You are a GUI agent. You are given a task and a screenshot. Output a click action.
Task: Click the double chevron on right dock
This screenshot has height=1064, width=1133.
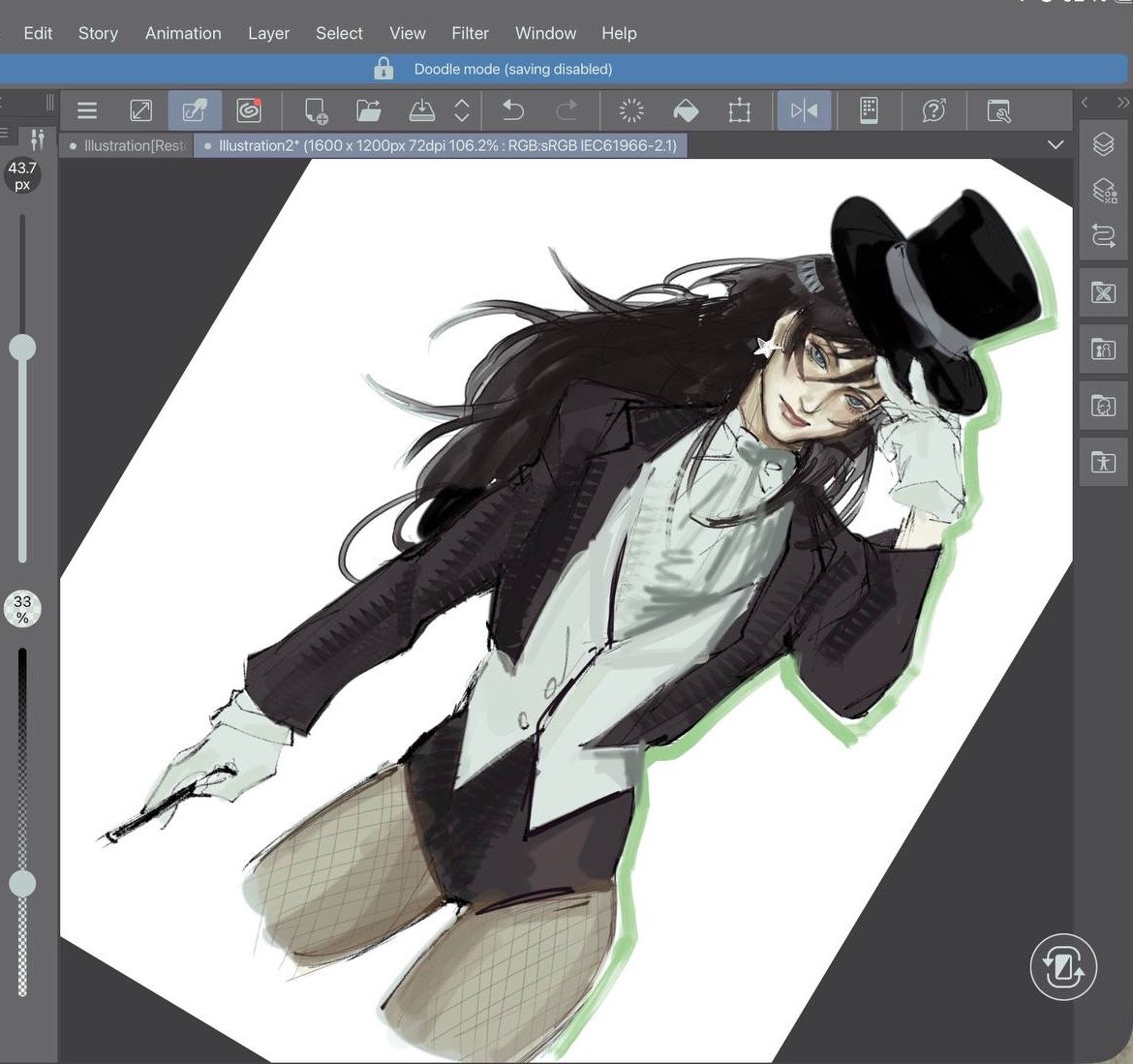(x=1122, y=103)
